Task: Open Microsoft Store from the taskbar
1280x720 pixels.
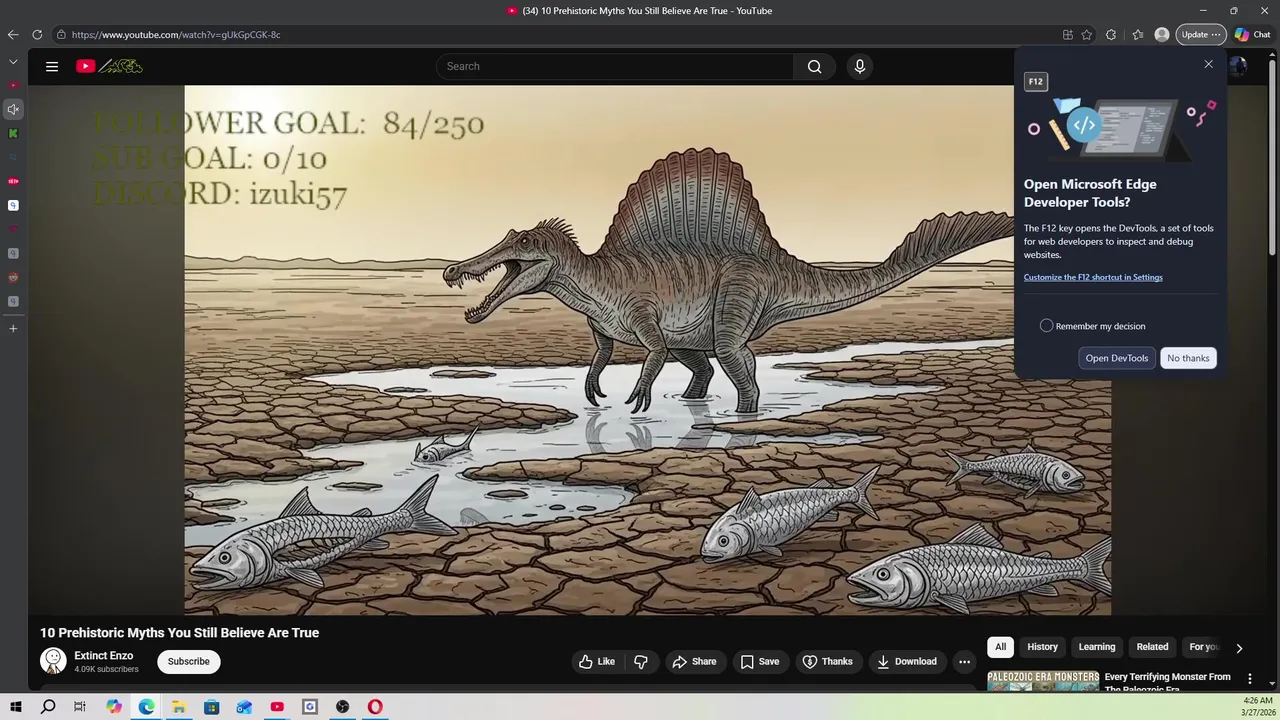Action: 212,707
